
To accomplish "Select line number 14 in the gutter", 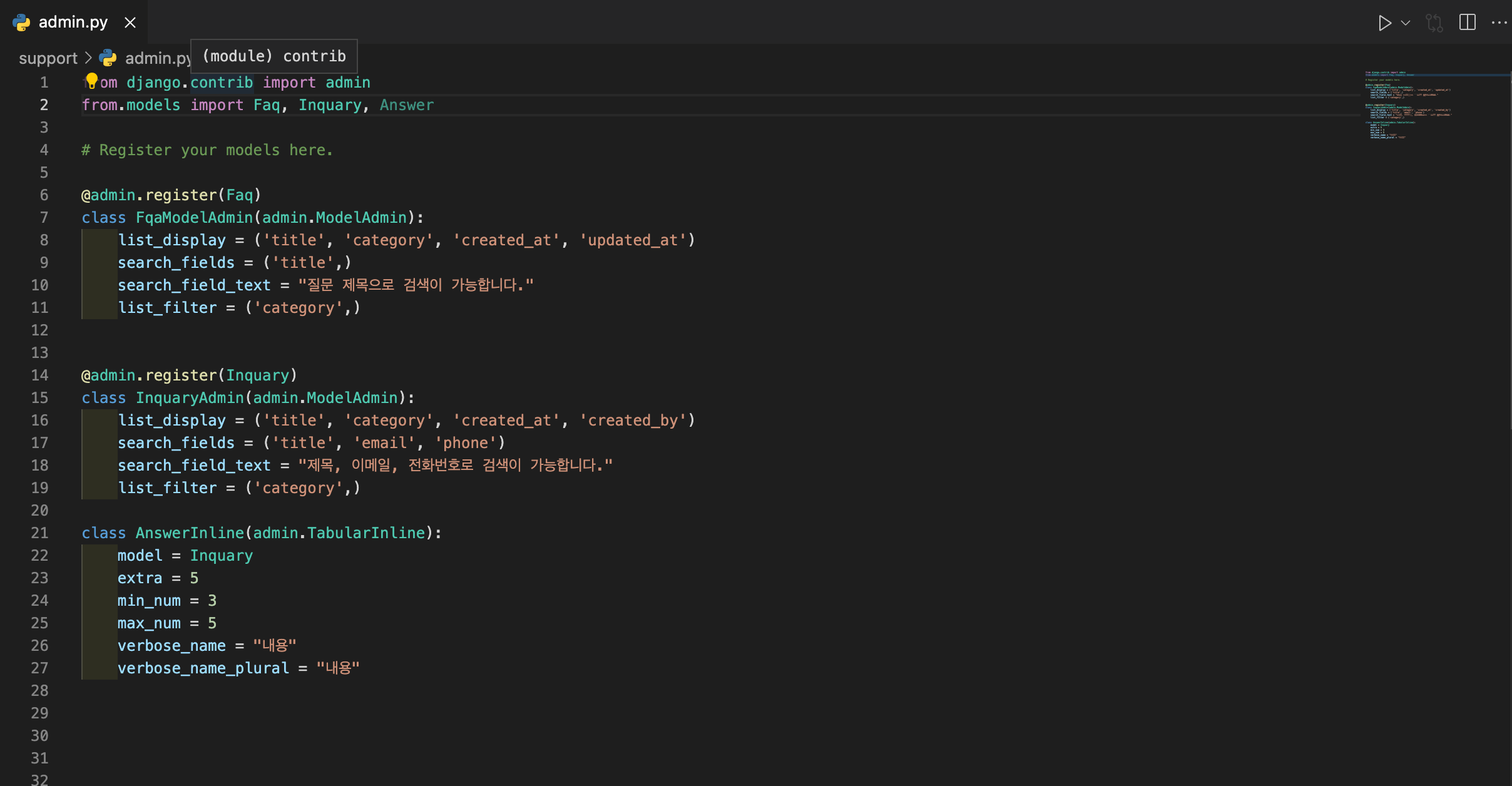I will click(39, 375).
